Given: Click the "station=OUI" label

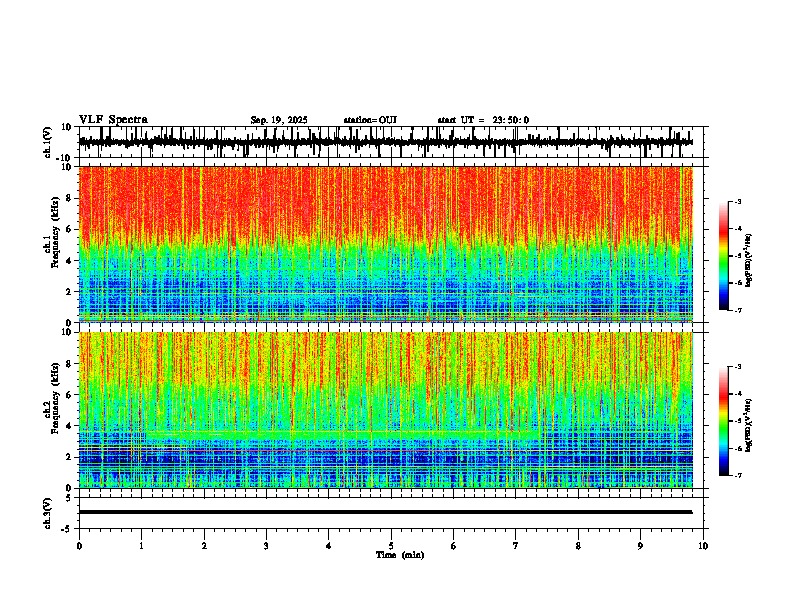Looking at the screenshot, I should 370,120.
